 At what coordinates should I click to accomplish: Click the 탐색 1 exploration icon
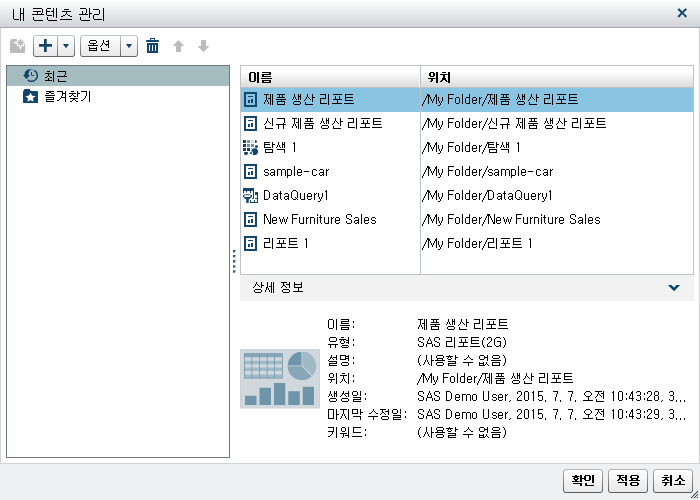250,147
